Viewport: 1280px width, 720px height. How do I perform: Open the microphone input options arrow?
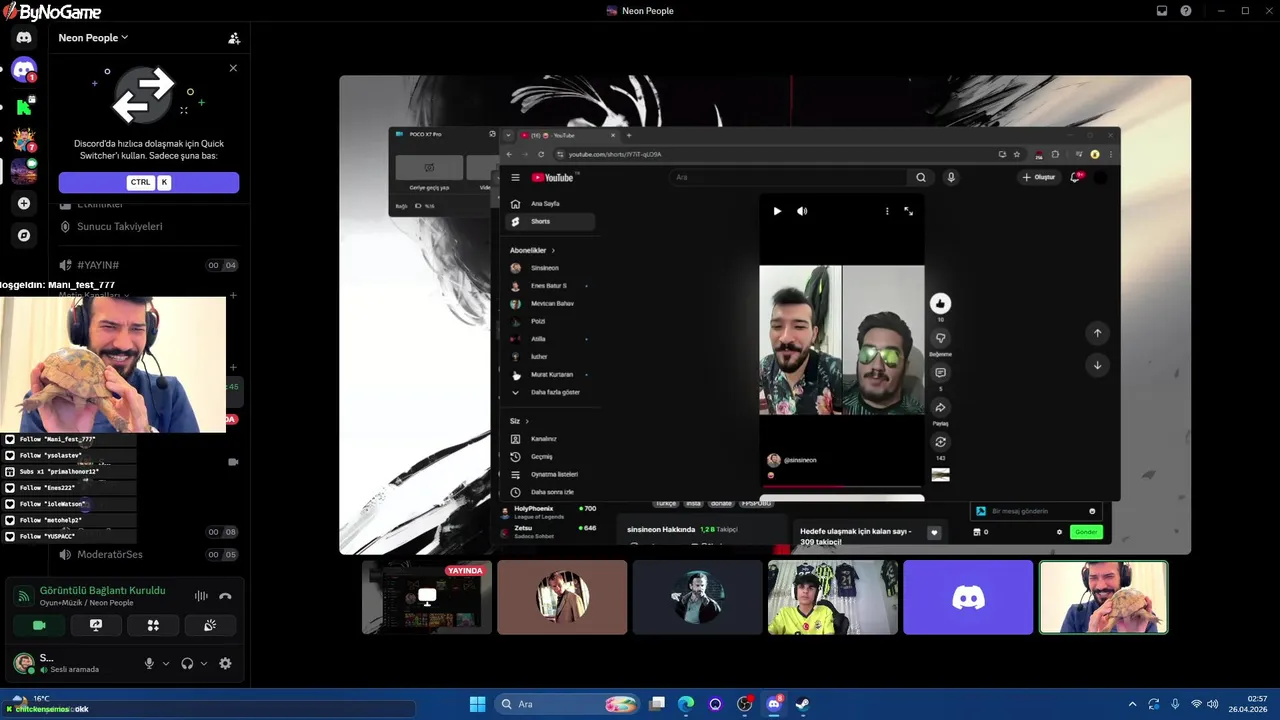(166, 663)
